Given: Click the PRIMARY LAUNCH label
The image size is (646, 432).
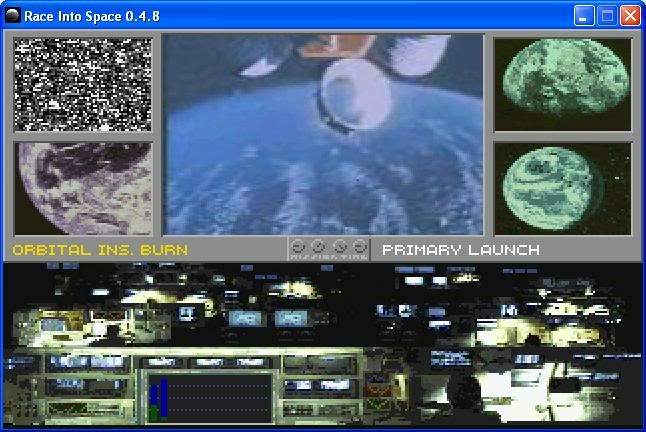Looking at the screenshot, I should (461, 250).
